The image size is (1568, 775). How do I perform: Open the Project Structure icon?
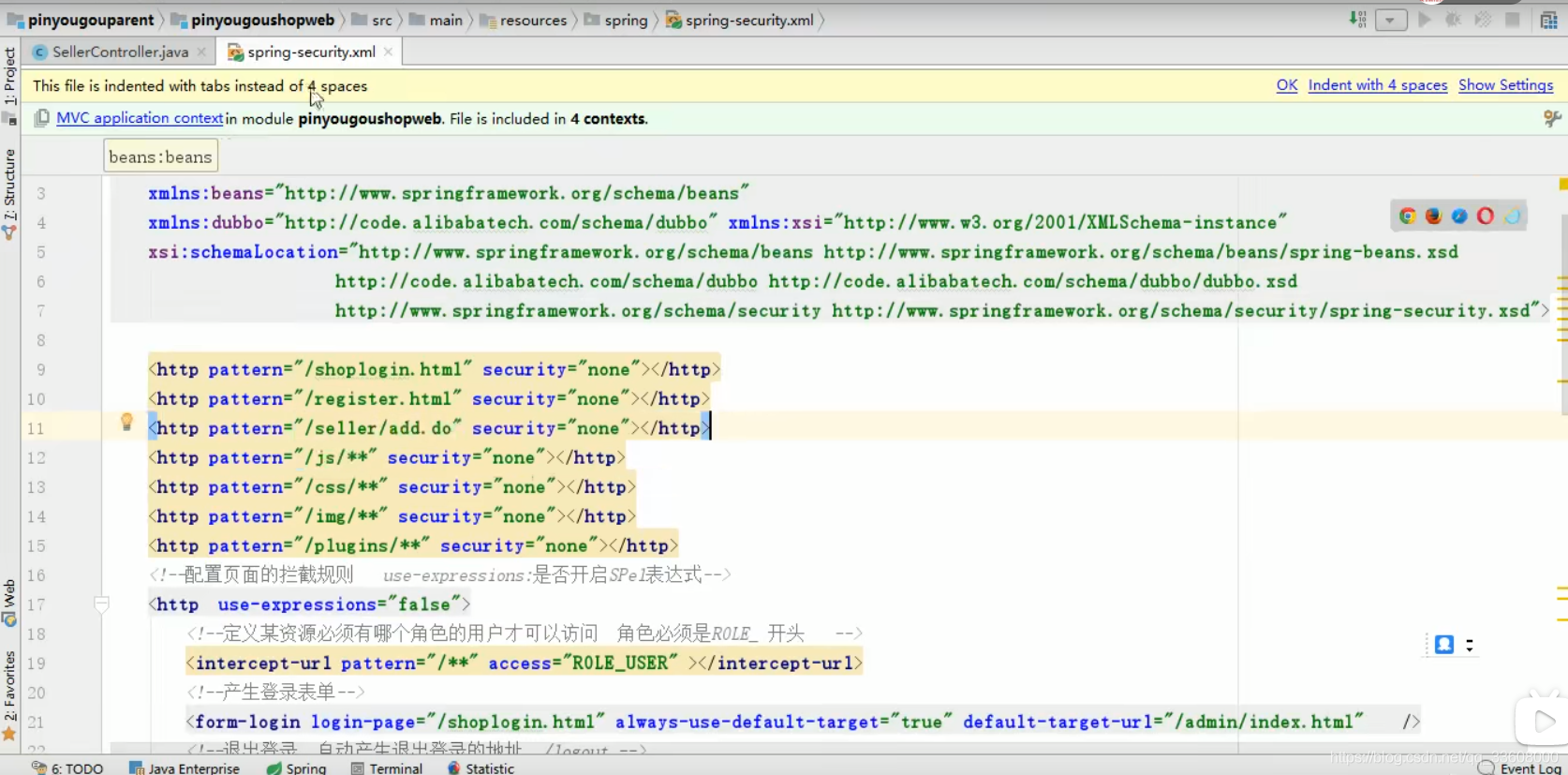pos(1549,21)
